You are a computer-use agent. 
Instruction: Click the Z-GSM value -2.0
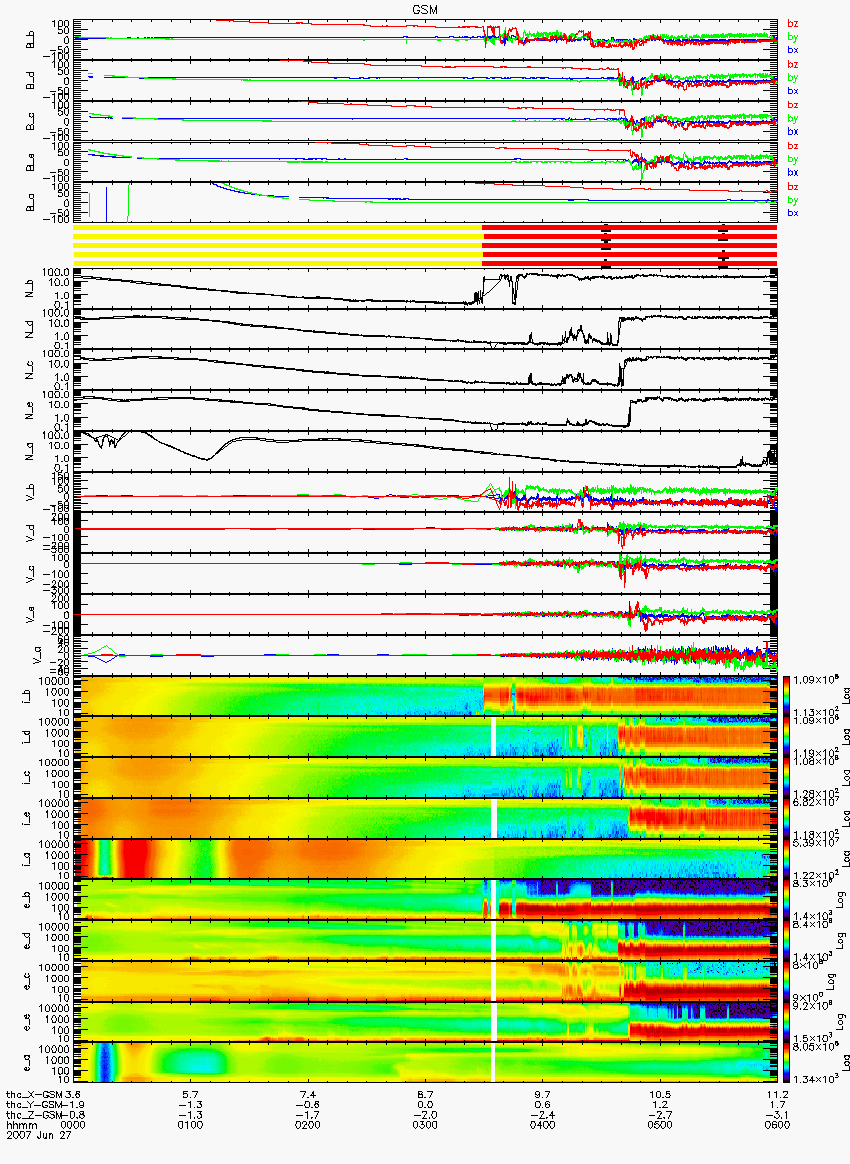coord(424,1115)
